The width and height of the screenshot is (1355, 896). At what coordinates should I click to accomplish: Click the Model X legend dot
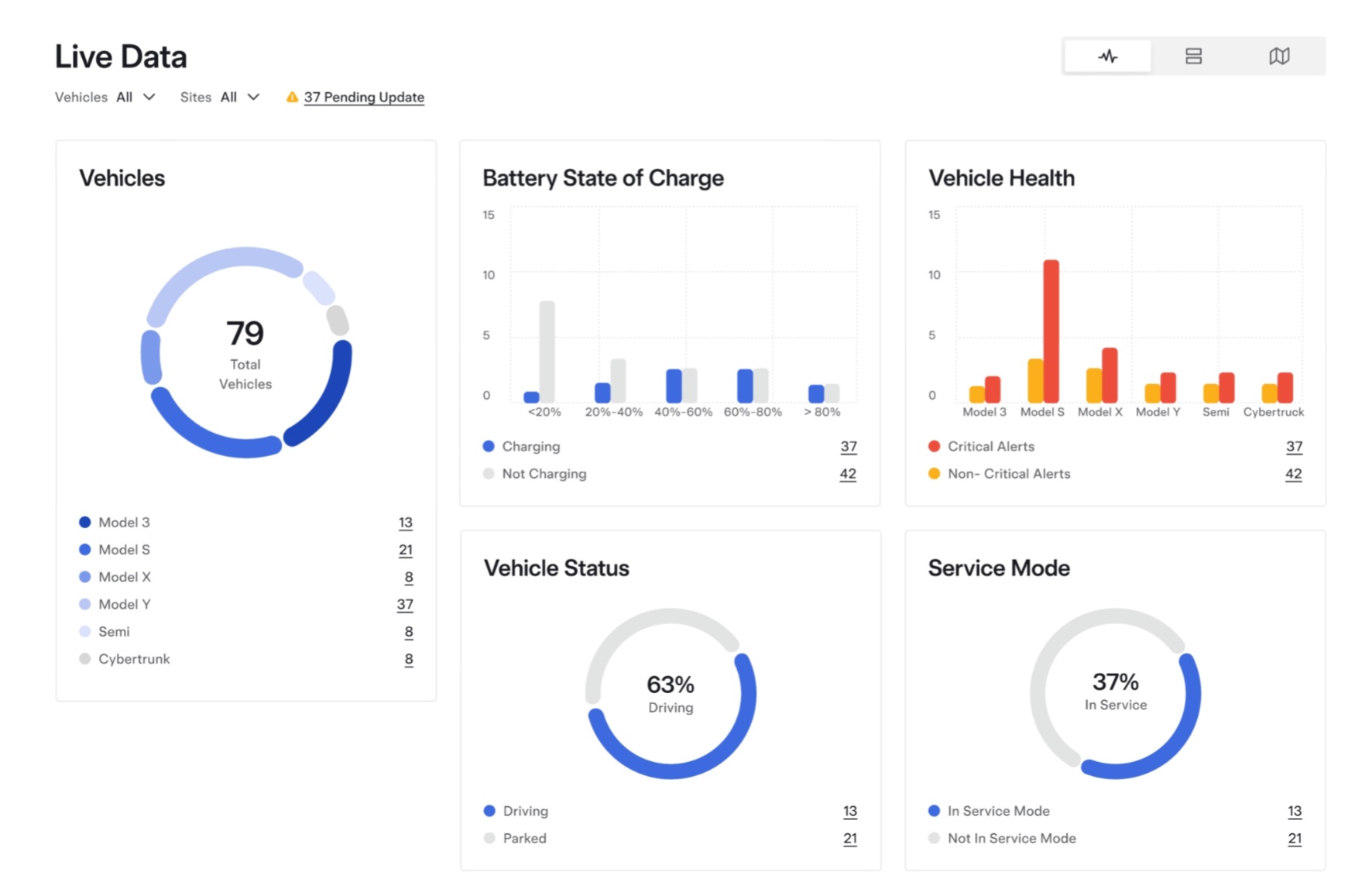(x=85, y=577)
